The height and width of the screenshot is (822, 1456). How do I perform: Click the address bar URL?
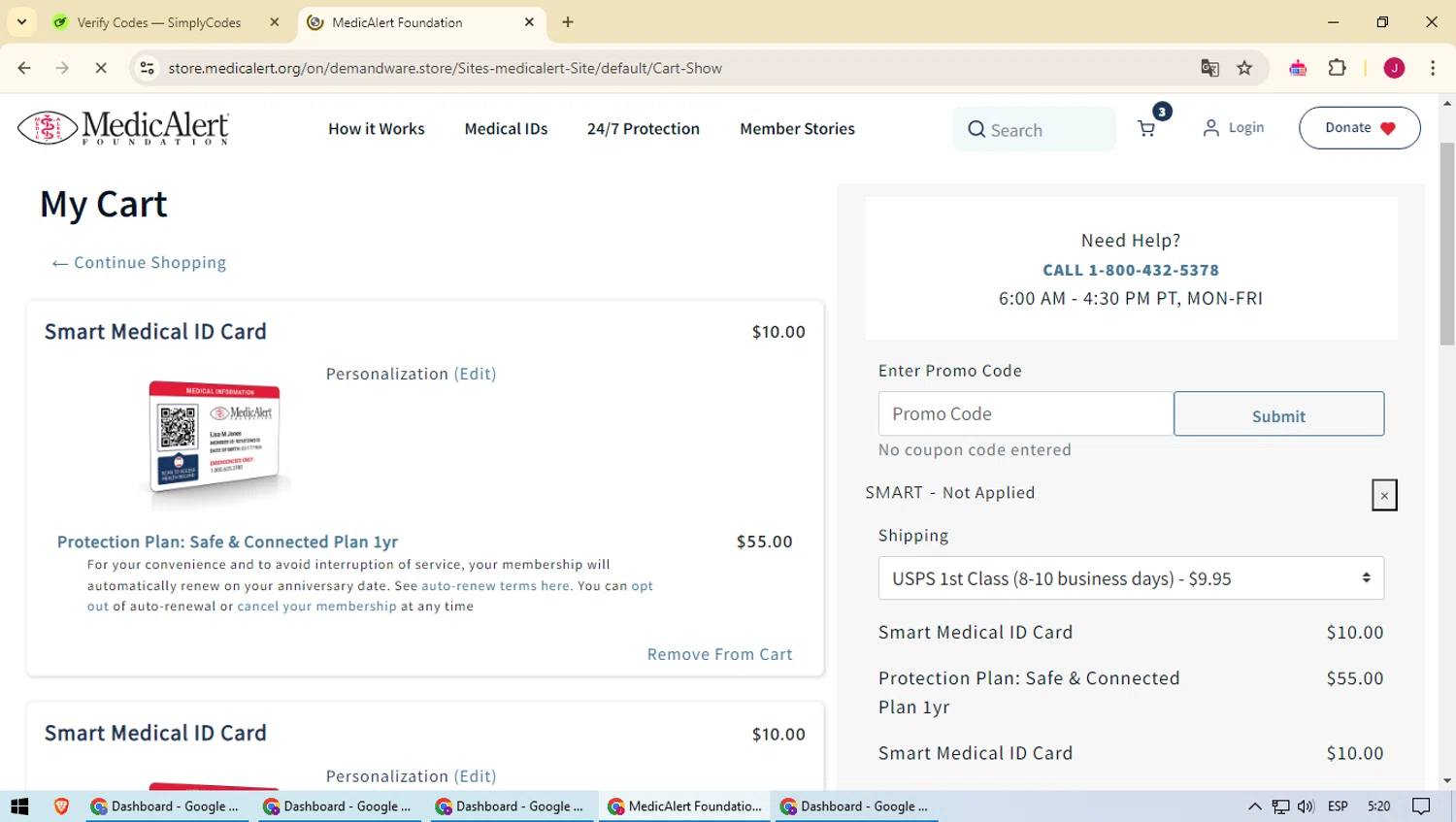(x=446, y=68)
